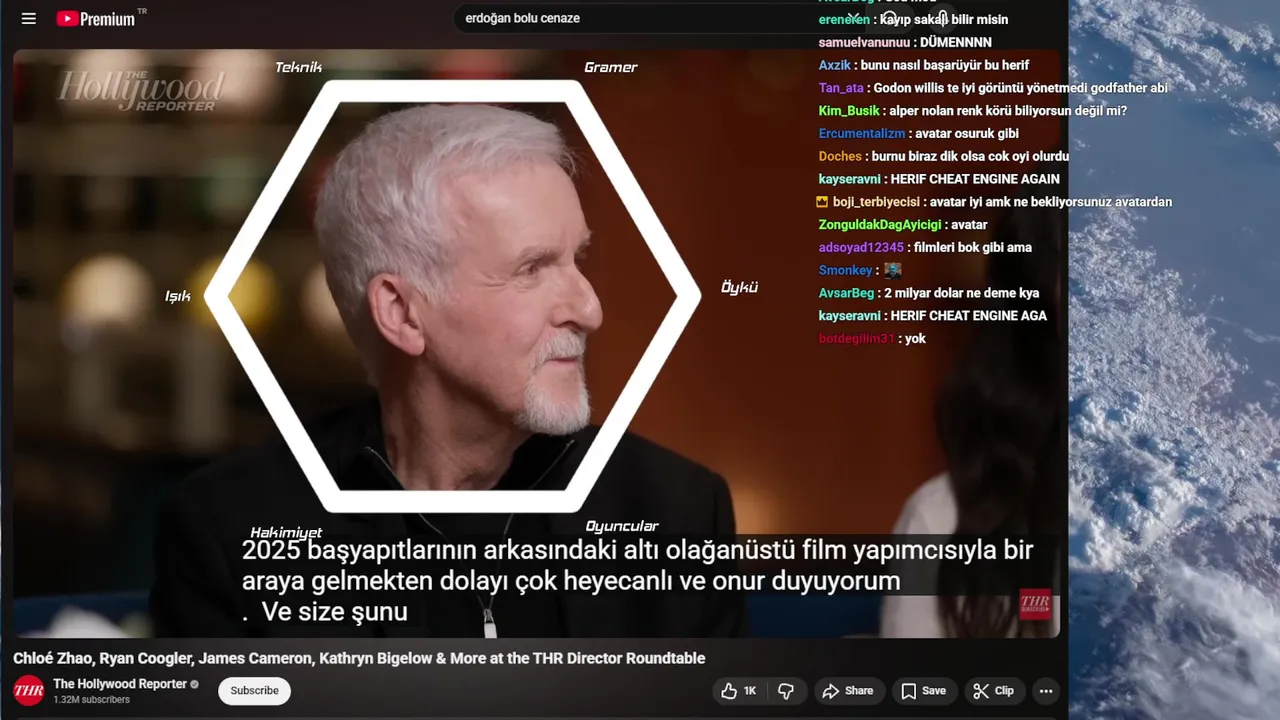Click inside the hexagon video frame
The width and height of the screenshot is (1280, 720).
[x=453, y=296]
